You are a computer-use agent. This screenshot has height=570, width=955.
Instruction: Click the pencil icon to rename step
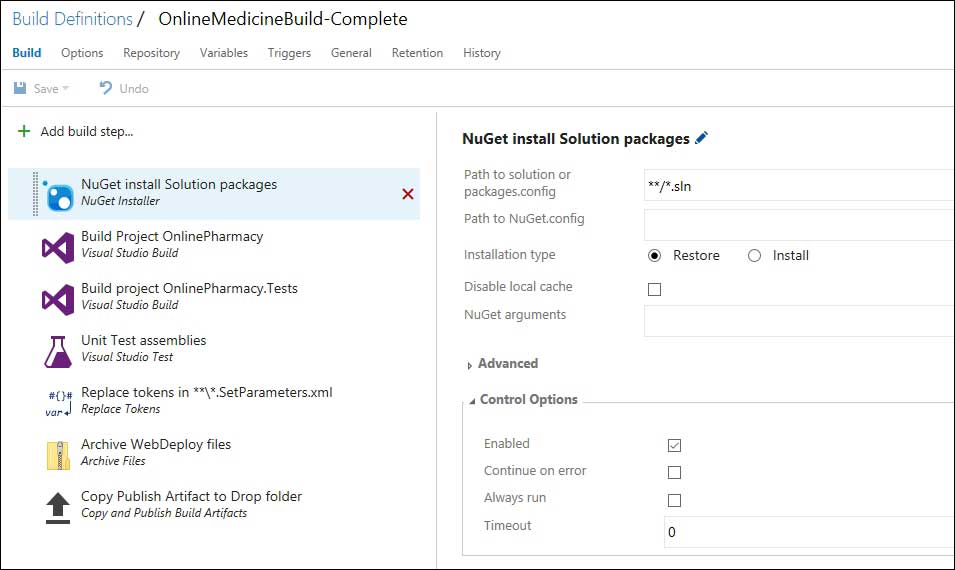pos(701,138)
